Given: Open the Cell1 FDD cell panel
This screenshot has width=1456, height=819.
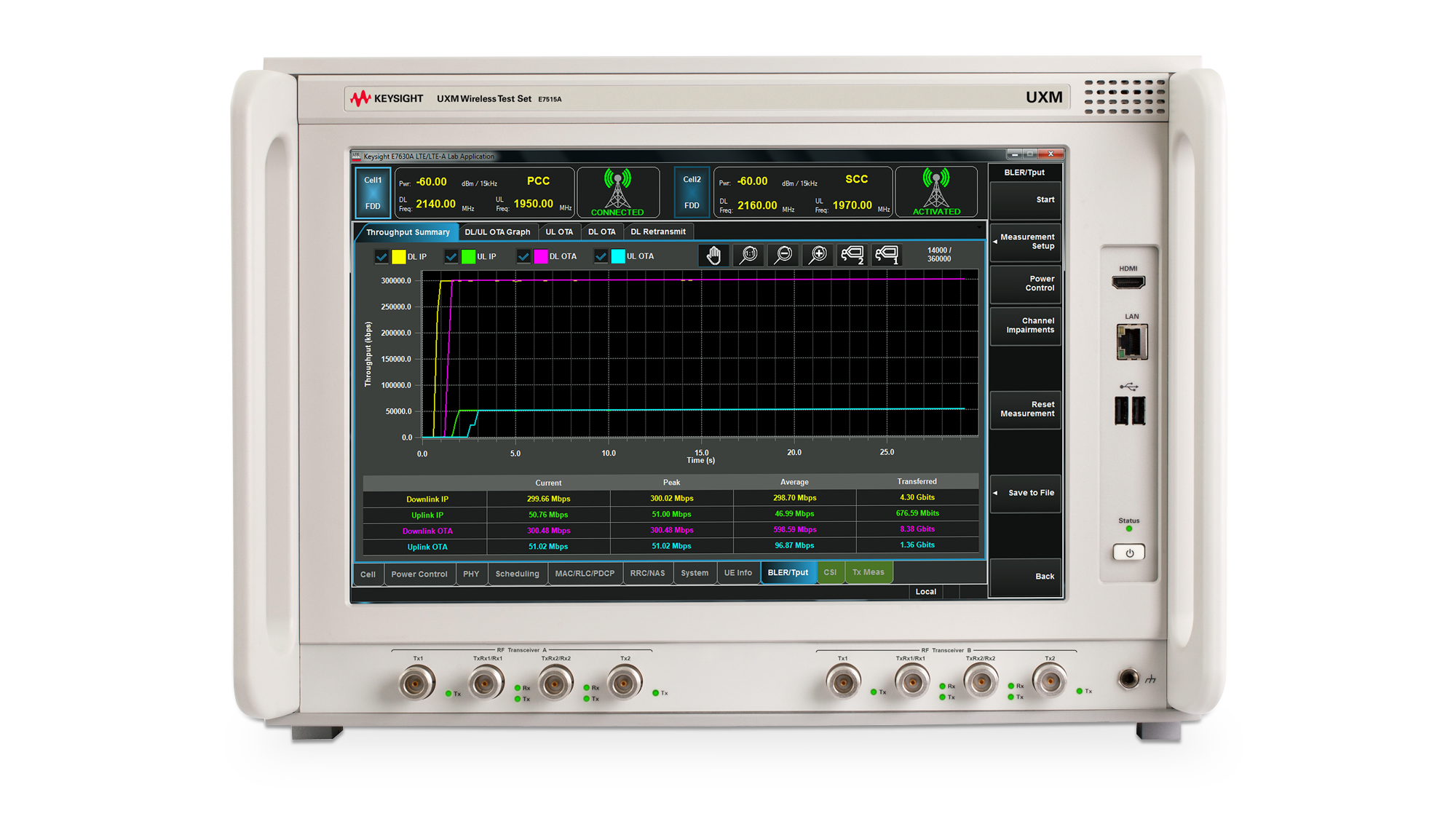Looking at the screenshot, I should [x=373, y=191].
